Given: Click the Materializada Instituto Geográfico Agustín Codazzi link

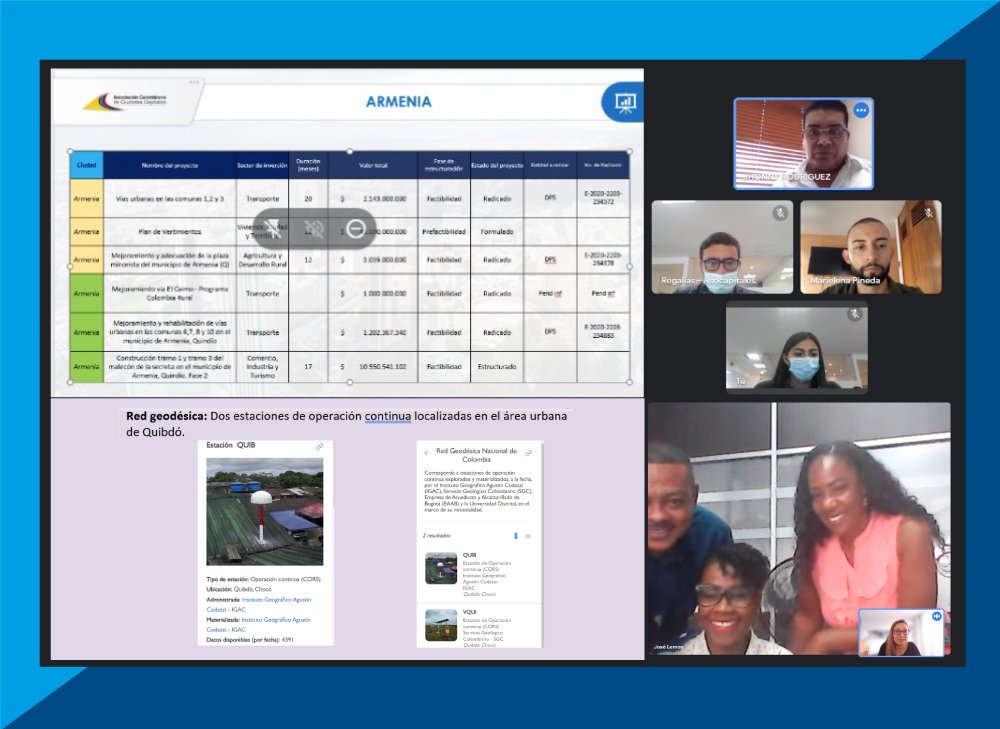Looking at the screenshot, I should (258, 624).
